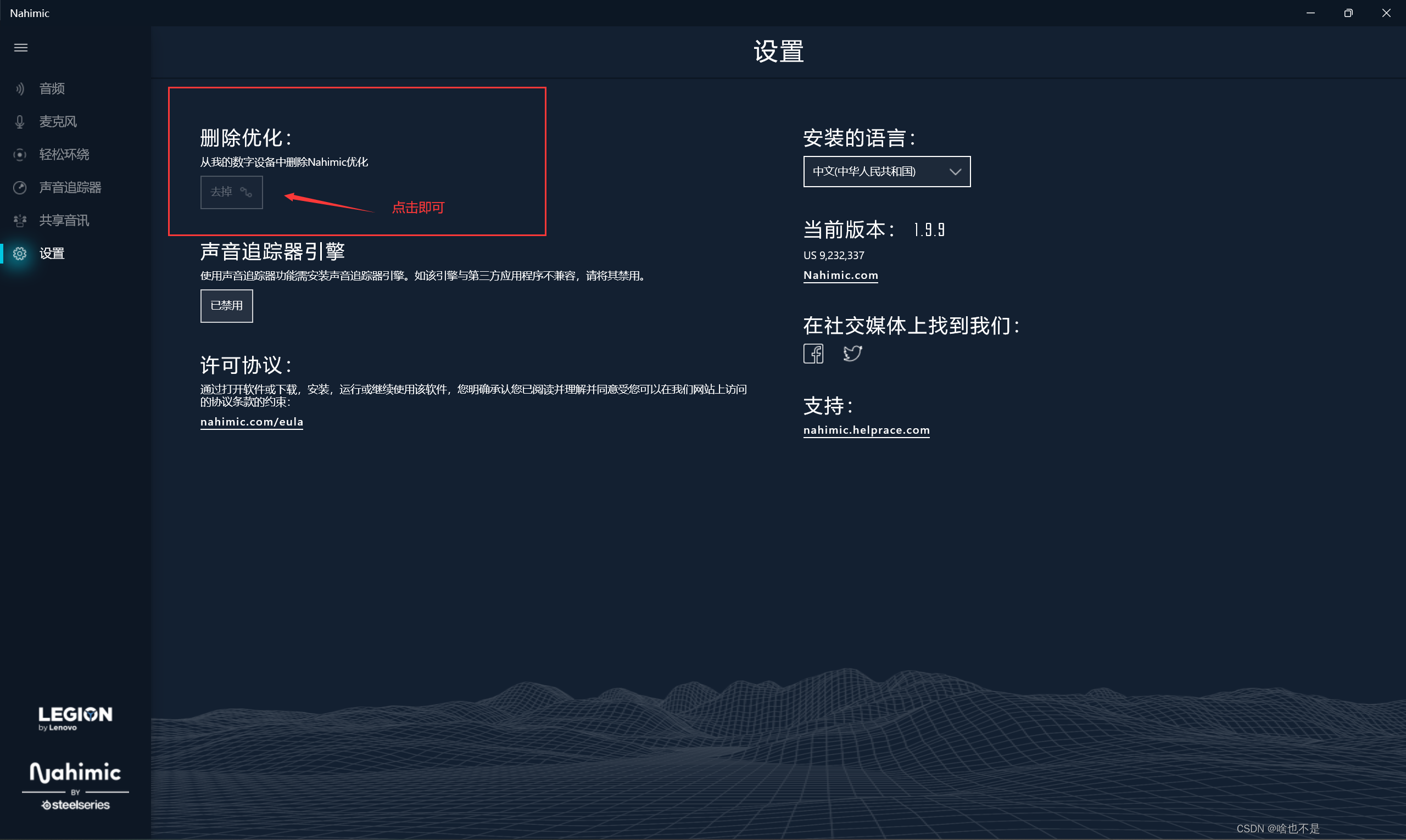Switch to the 麦克风 menu item

coord(58,122)
